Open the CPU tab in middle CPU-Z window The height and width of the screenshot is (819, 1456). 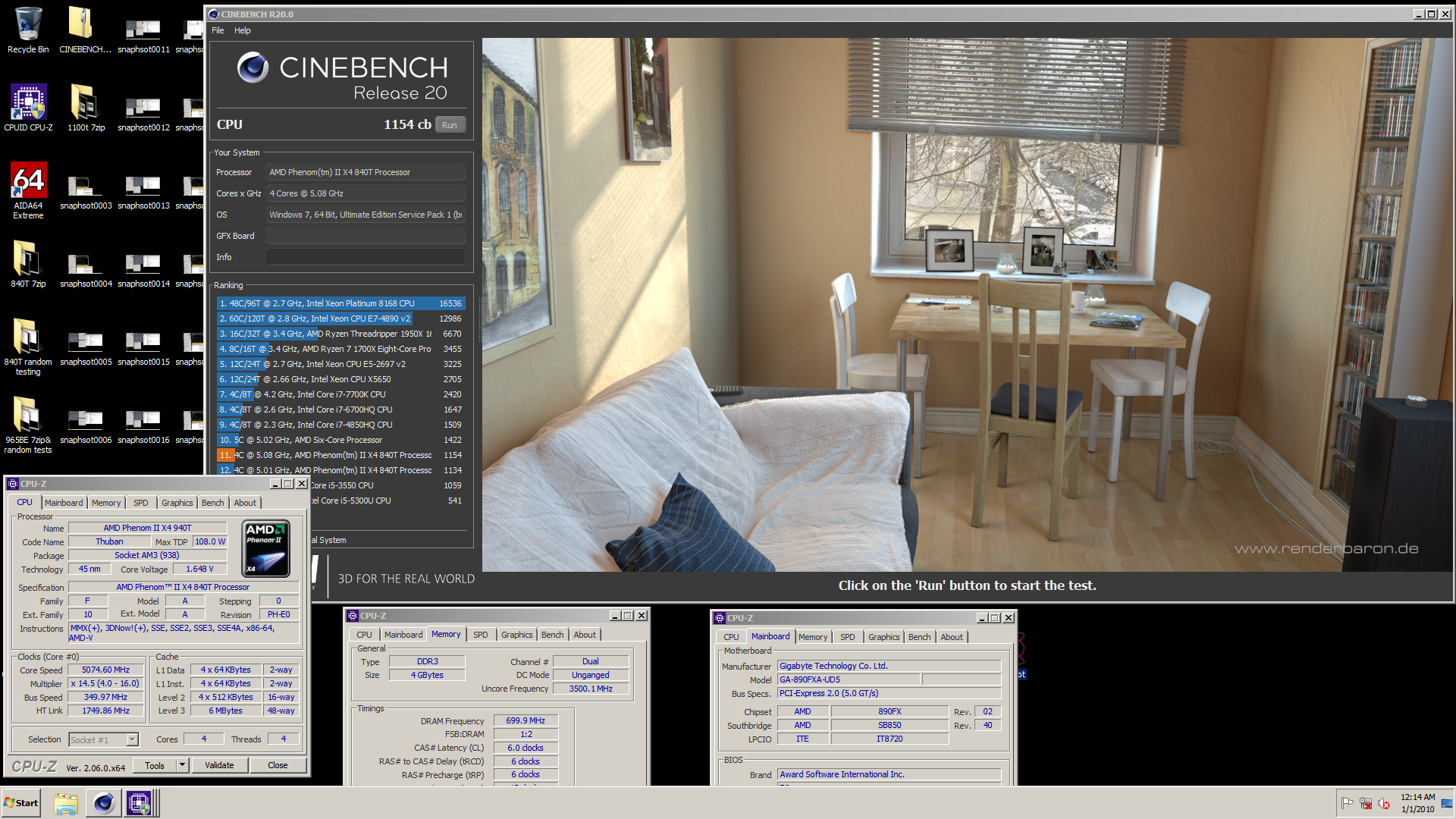[x=365, y=635]
